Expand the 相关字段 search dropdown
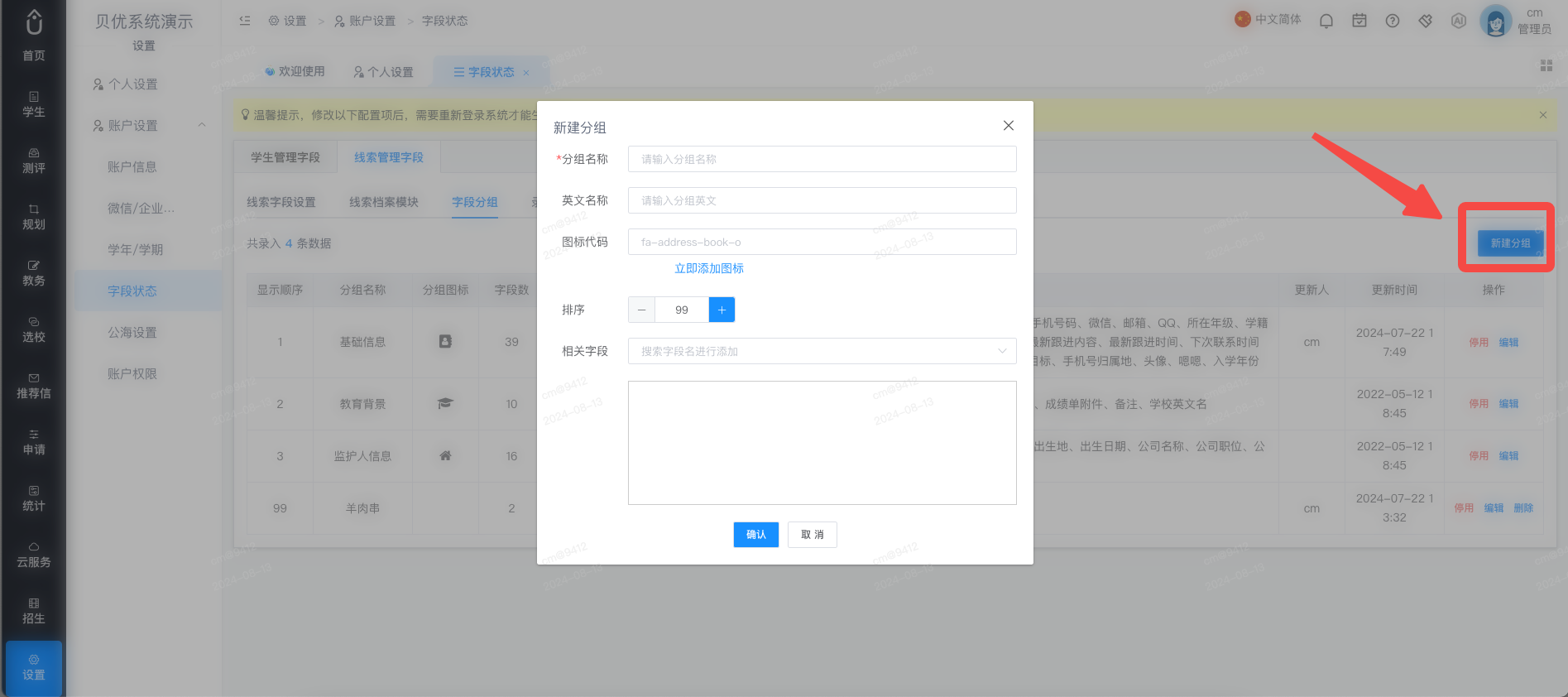 coord(822,351)
